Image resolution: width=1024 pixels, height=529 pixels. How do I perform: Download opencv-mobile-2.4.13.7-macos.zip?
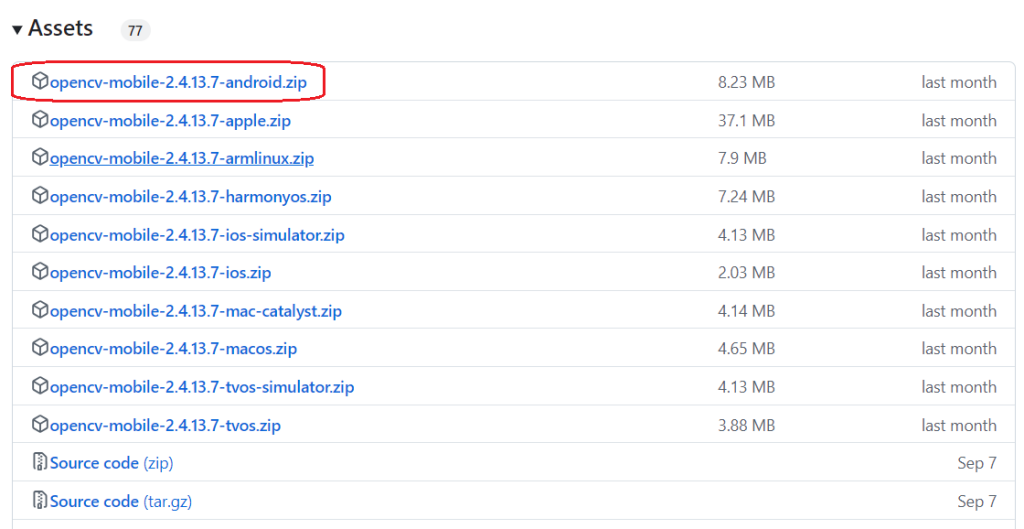173,349
